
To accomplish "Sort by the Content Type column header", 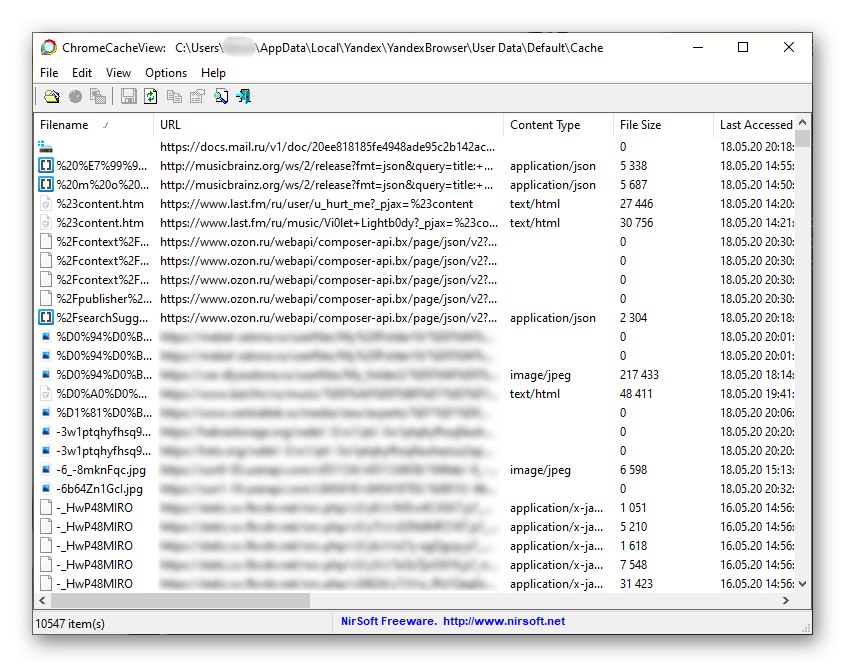I will point(558,124).
